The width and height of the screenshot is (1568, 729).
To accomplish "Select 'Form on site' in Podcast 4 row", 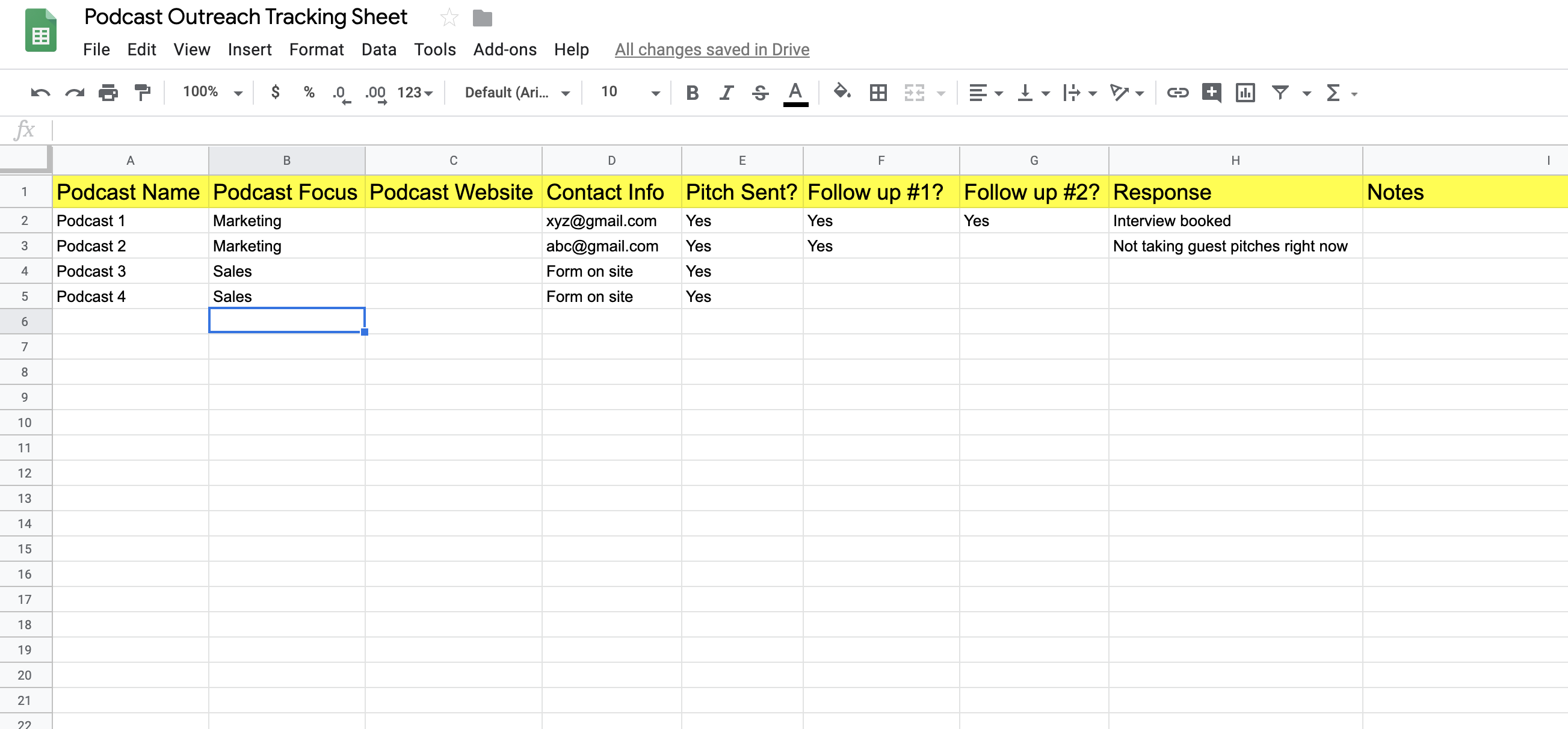I will click(x=611, y=297).
